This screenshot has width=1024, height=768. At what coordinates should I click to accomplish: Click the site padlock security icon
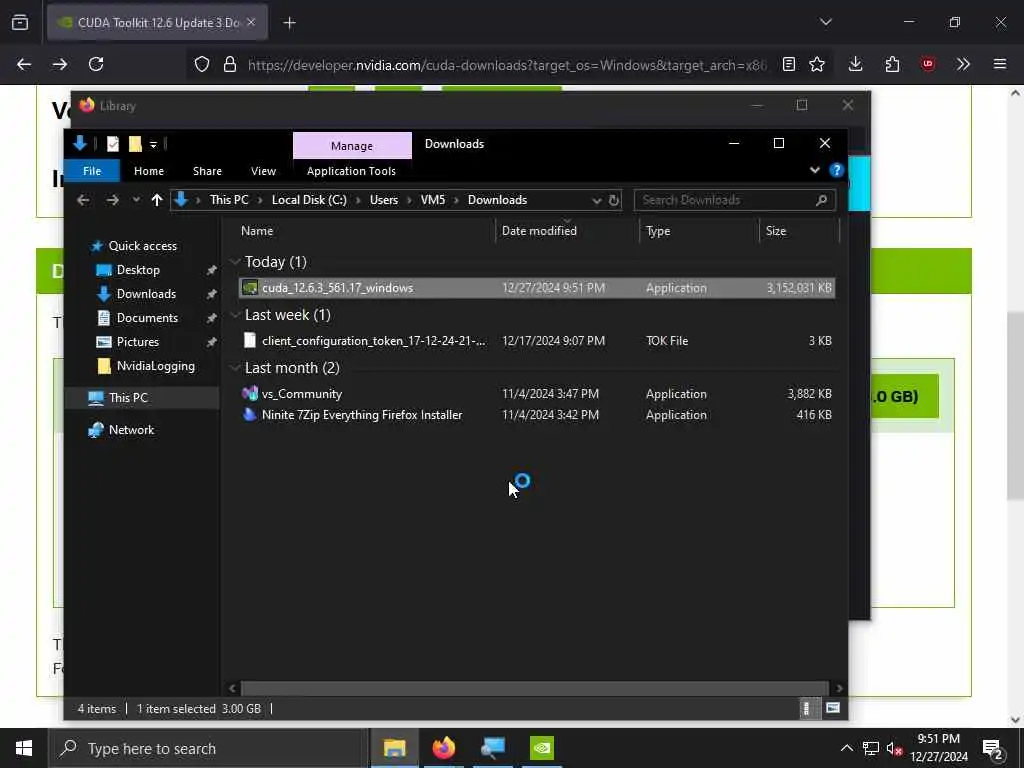click(x=229, y=64)
